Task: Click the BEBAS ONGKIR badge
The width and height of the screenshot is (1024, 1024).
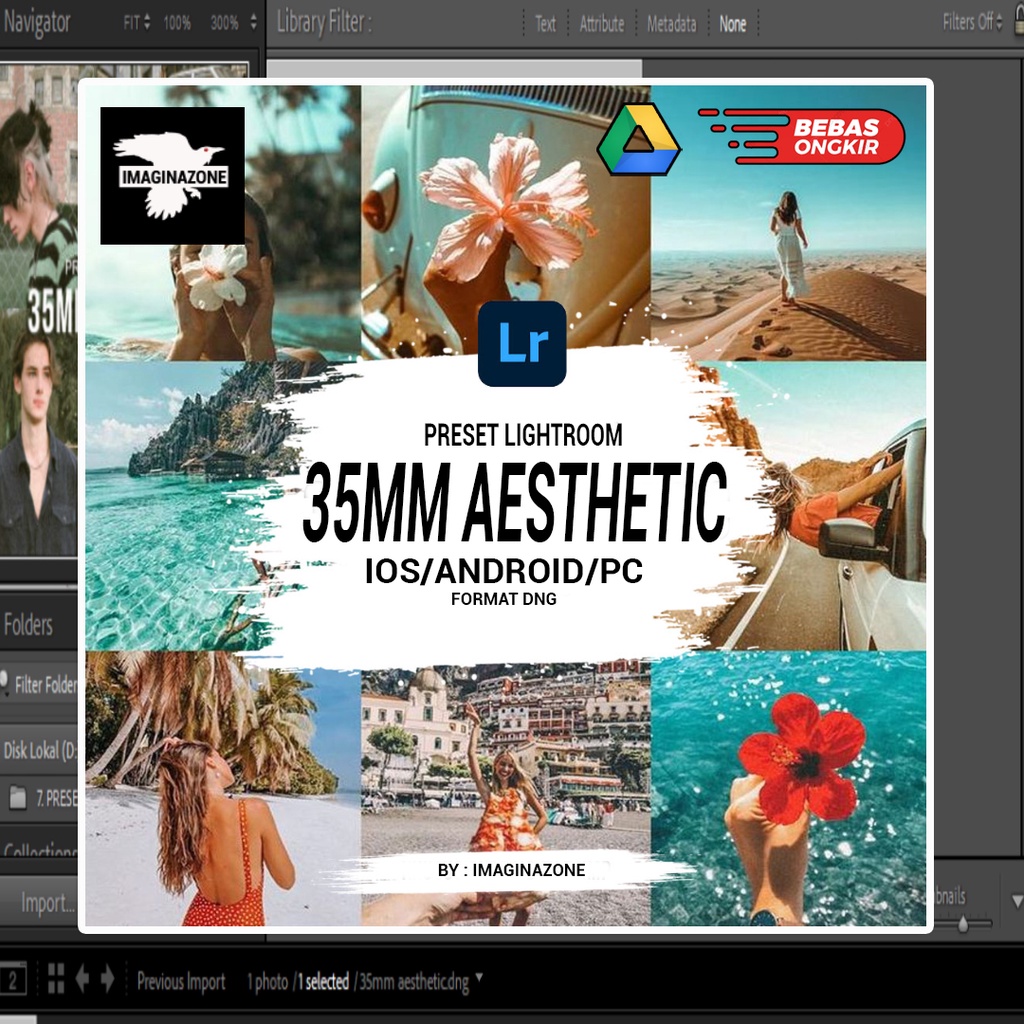Action: pyautogui.click(x=802, y=136)
